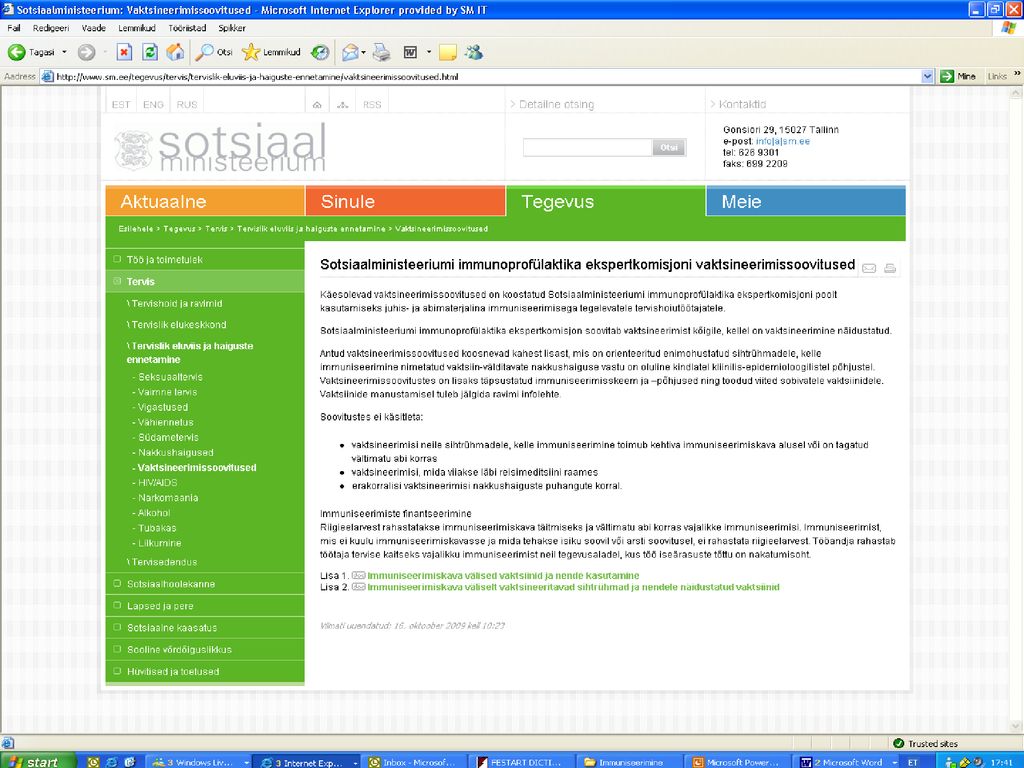Open the sitemap icon beside RSS
This screenshot has width=1024, height=768.
pyautogui.click(x=342, y=104)
